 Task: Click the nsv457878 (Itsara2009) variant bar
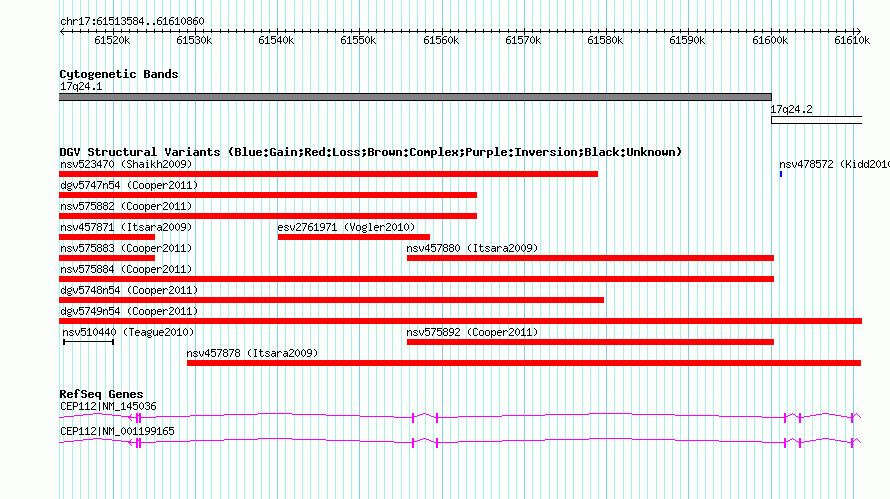pyautogui.click(x=524, y=363)
